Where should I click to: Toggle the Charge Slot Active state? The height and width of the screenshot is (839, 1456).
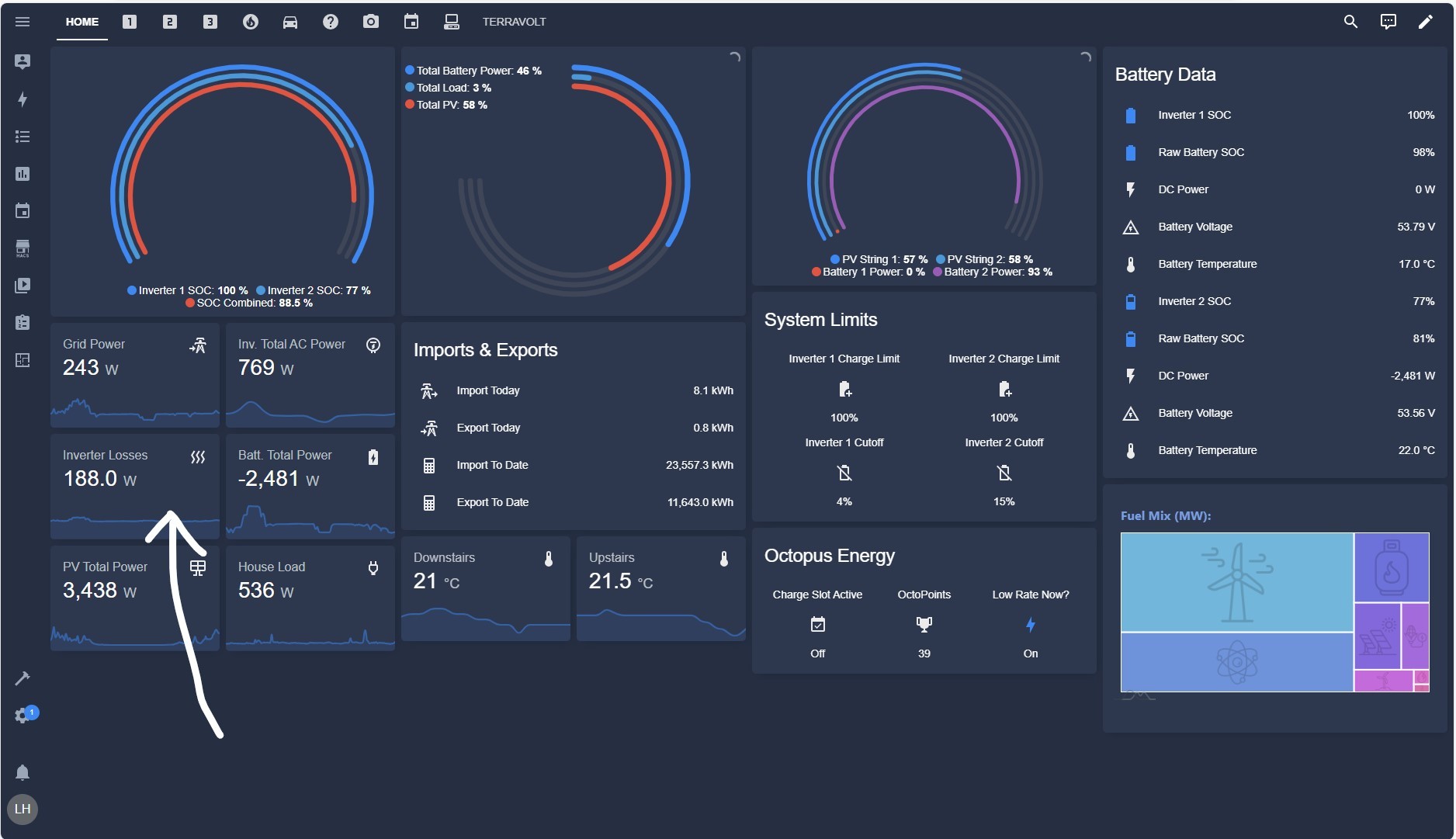[x=817, y=624]
